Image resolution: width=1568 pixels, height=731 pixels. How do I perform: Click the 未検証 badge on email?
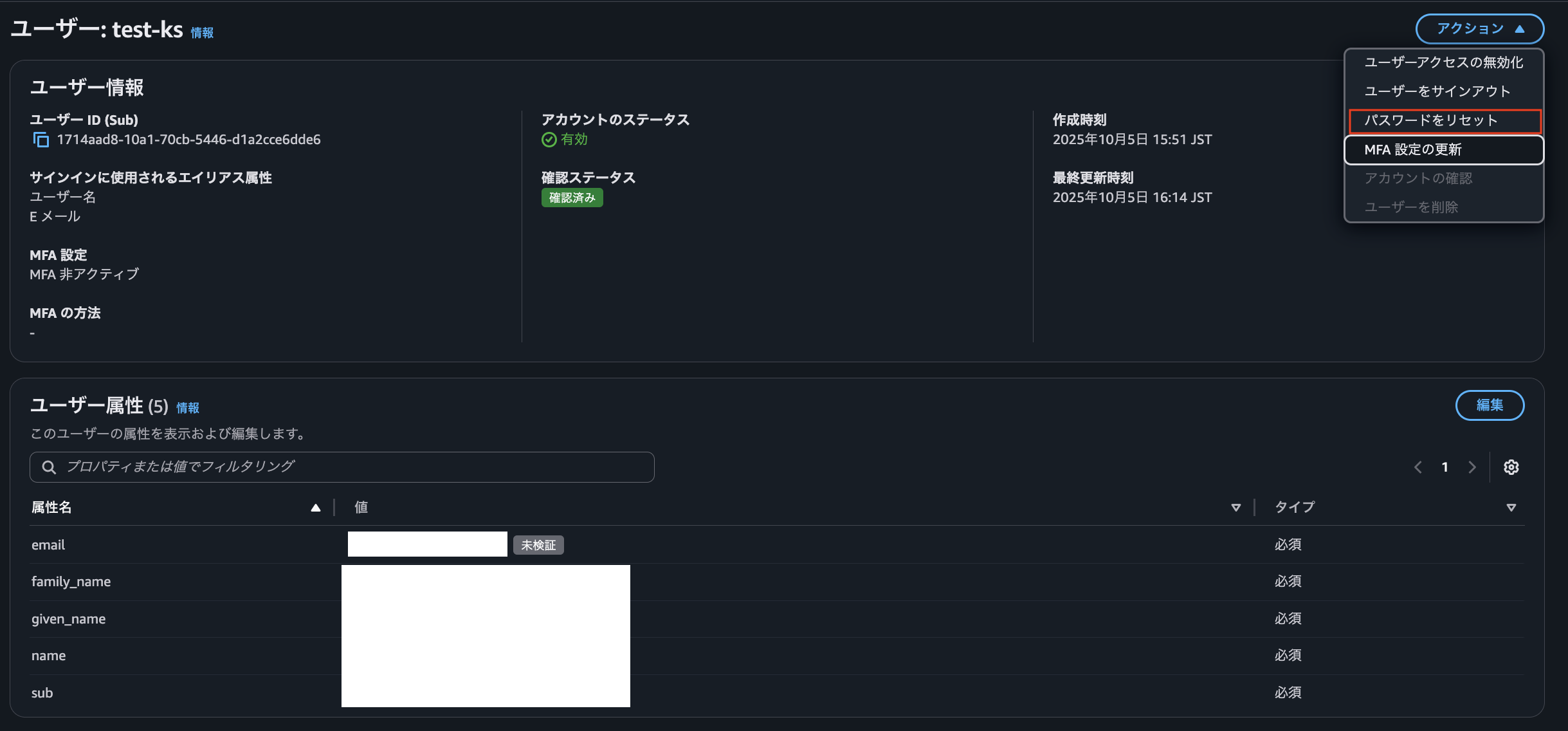tap(538, 546)
